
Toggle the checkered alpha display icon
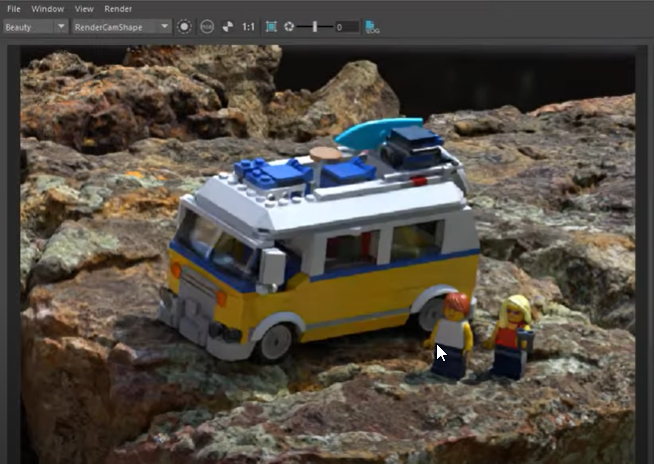tap(226, 26)
